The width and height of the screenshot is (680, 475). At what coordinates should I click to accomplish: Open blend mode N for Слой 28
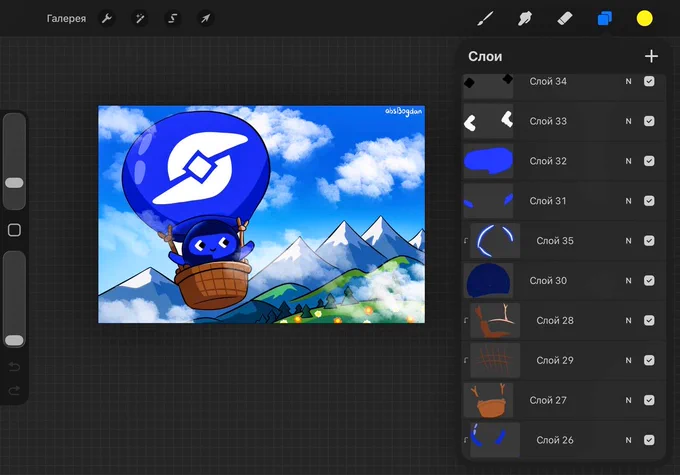click(x=628, y=321)
